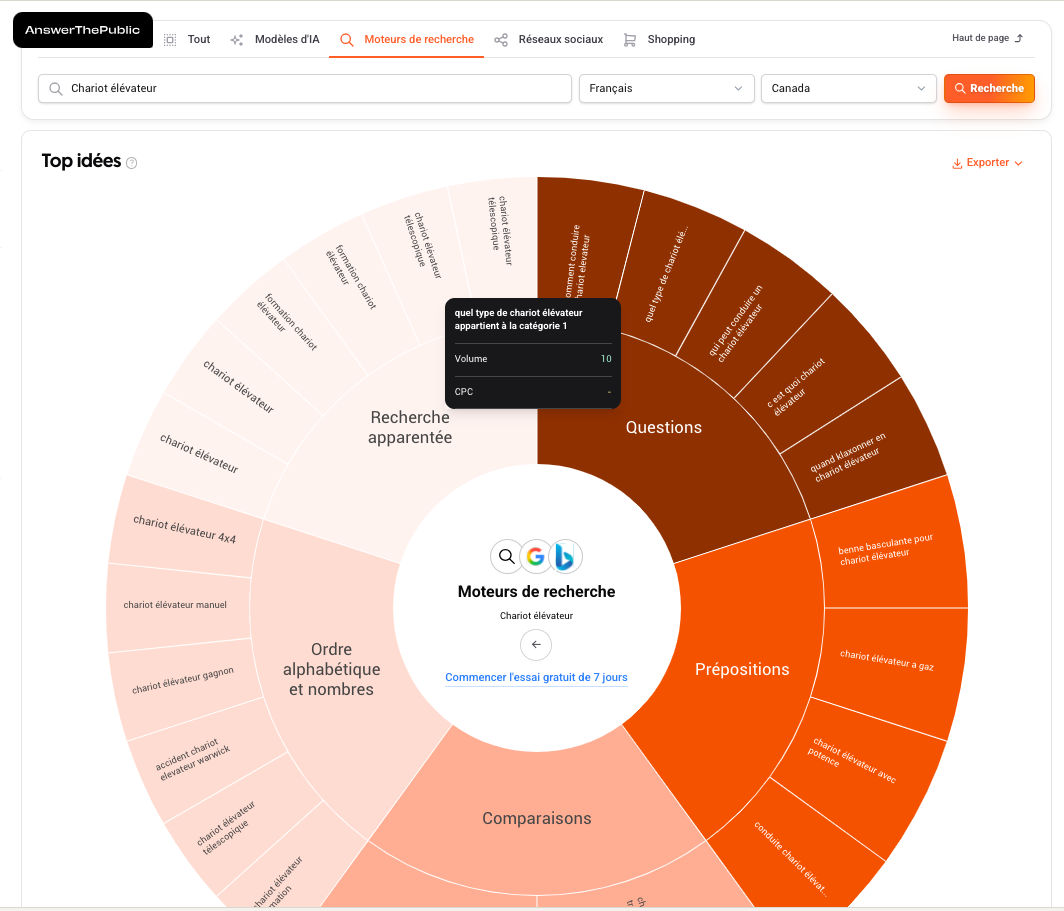Click the AnswerThePublic logo

[x=82, y=30]
